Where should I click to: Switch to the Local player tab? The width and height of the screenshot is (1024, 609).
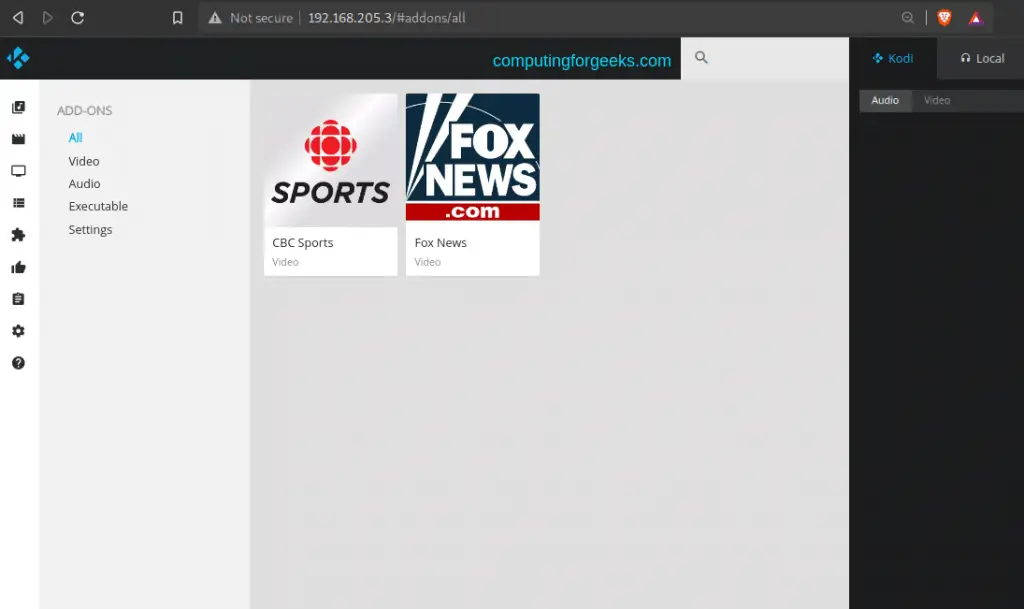(x=982, y=58)
